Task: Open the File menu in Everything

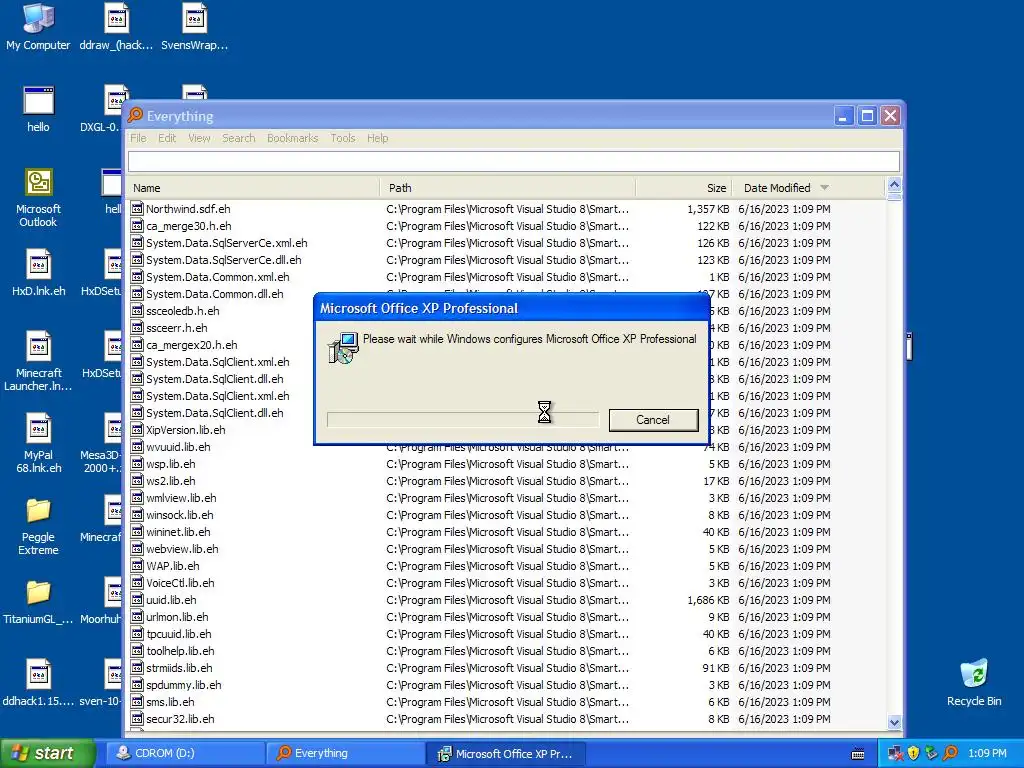Action: (x=138, y=138)
